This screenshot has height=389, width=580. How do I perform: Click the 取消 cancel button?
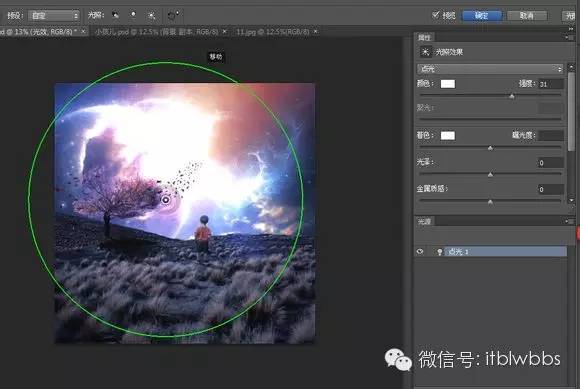click(x=527, y=16)
